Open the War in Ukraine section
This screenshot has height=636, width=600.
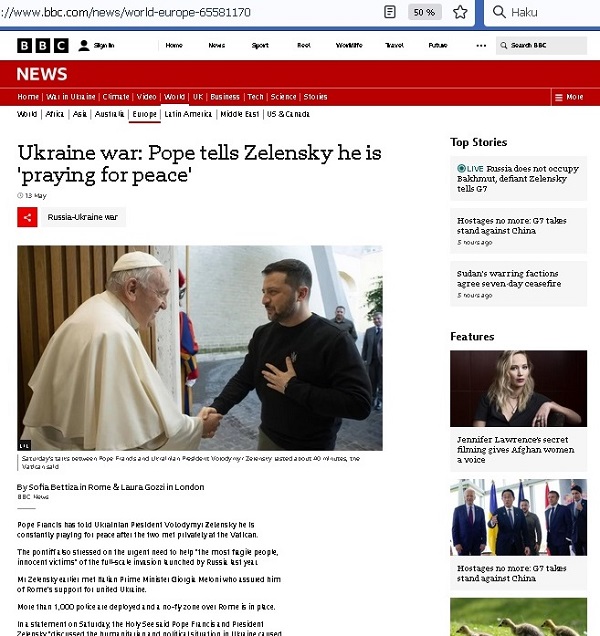71,97
